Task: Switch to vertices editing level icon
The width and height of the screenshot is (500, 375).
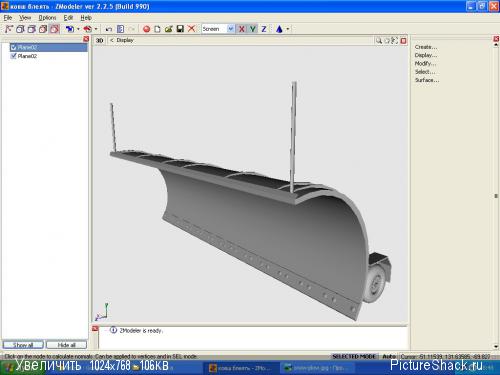Action: [9, 29]
